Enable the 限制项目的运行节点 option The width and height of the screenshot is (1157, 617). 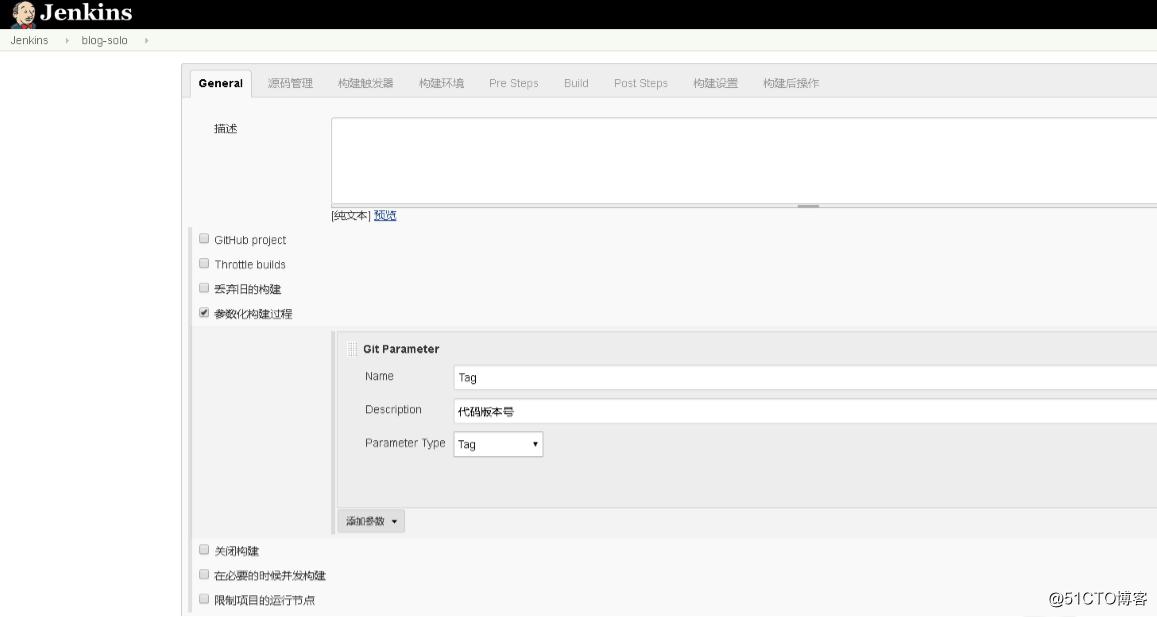click(204, 598)
